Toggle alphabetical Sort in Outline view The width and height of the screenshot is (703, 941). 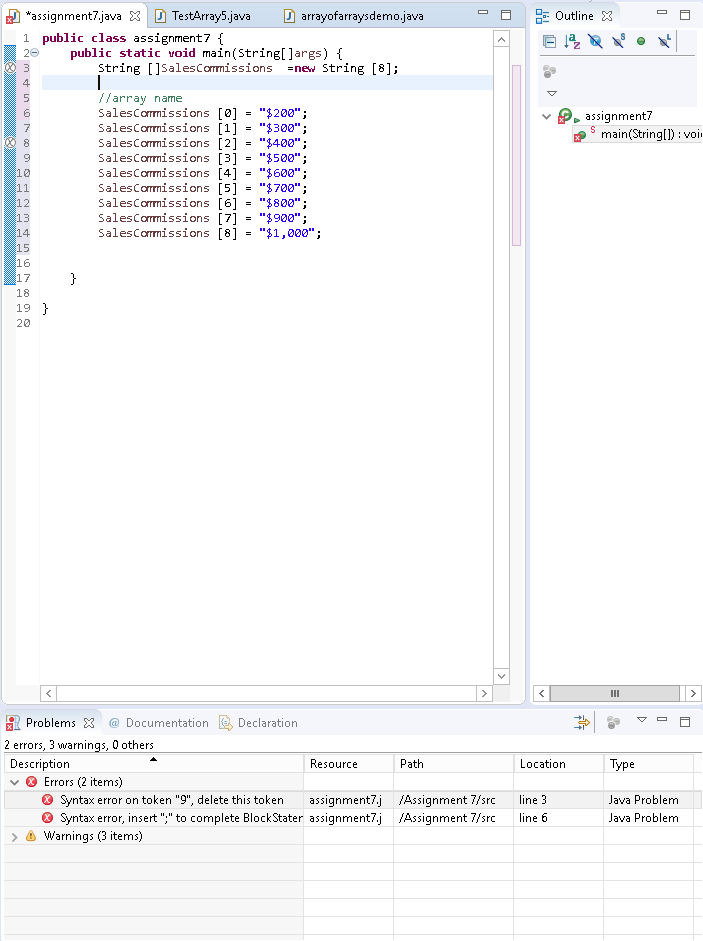coord(572,41)
